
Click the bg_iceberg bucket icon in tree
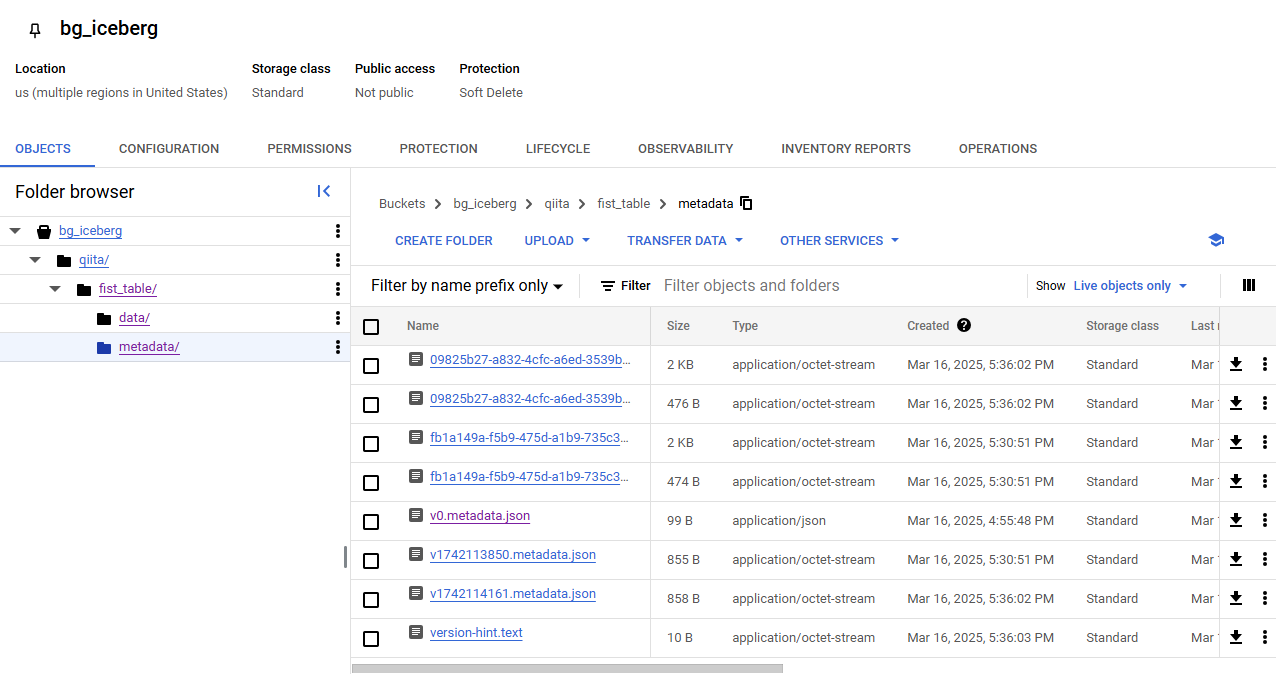pyautogui.click(x=44, y=231)
